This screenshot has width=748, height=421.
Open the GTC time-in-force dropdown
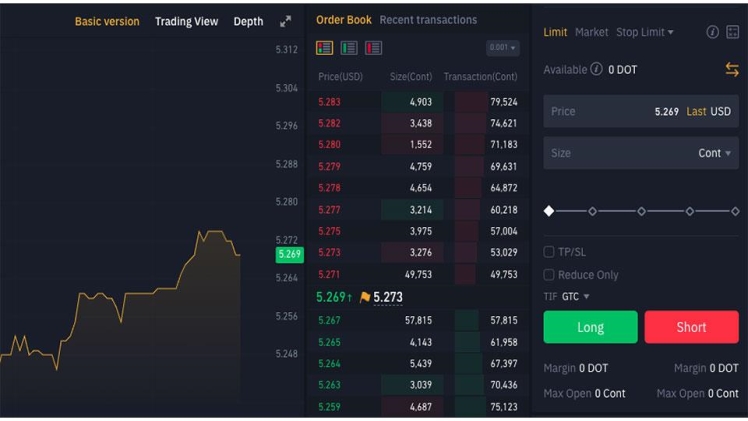pos(575,297)
